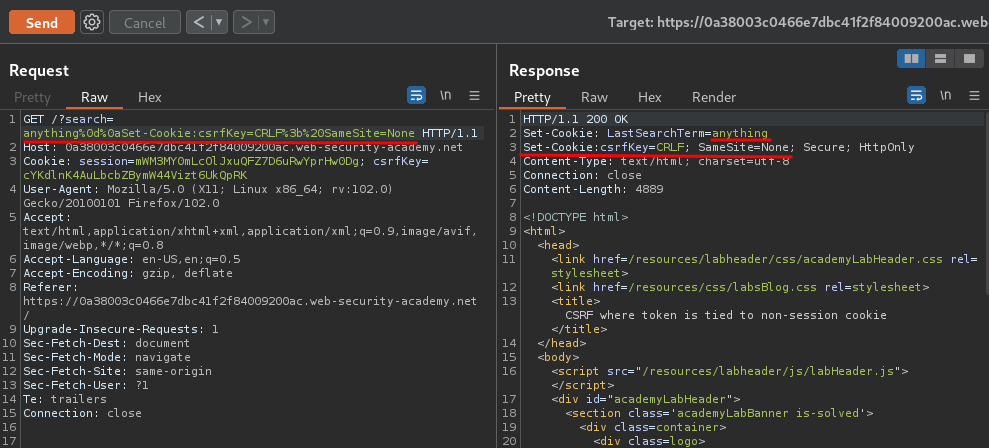Toggle word wrap in Request panel
The height and width of the screenshot is (448, 989).
coord(416,96)
